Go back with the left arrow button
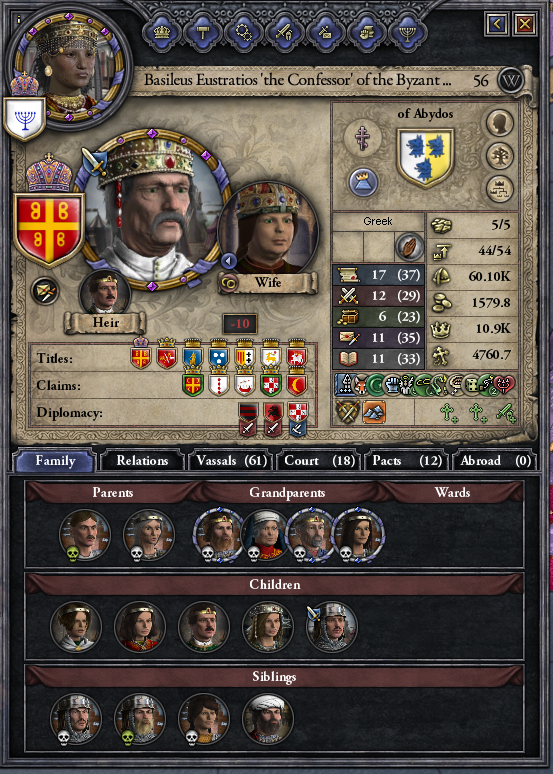 click(497, 24)
